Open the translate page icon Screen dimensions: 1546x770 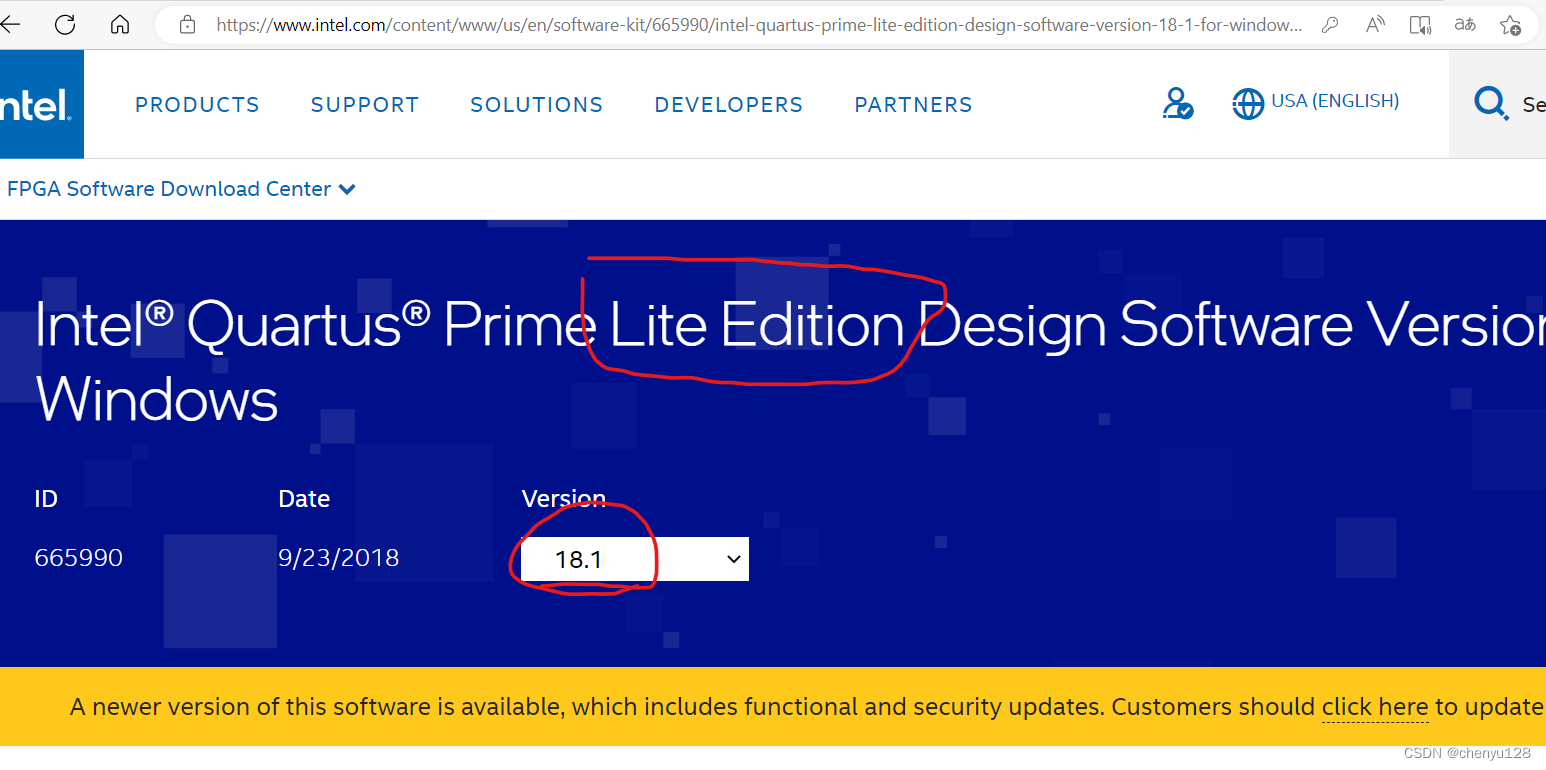pos(1465,25)
